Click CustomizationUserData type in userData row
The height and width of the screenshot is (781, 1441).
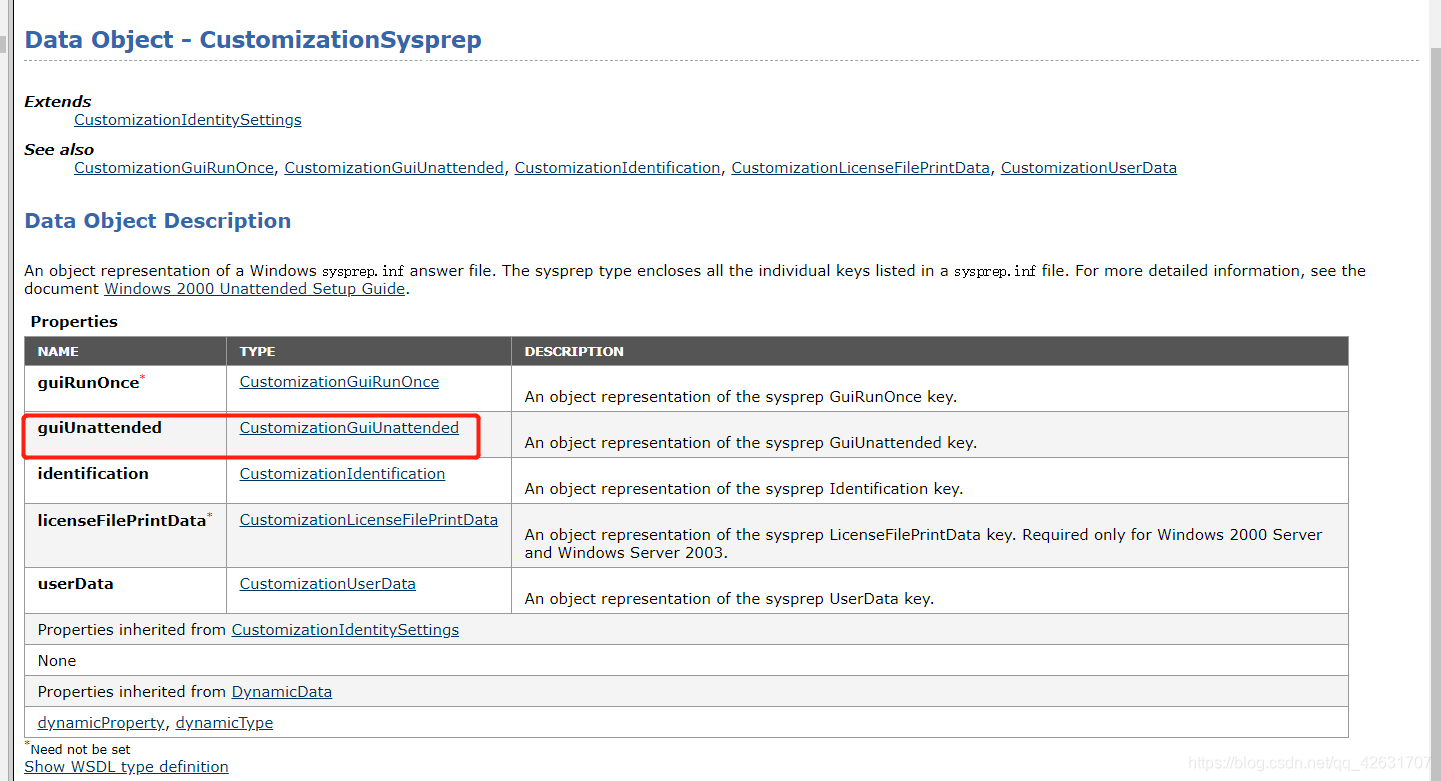point(328,584)
